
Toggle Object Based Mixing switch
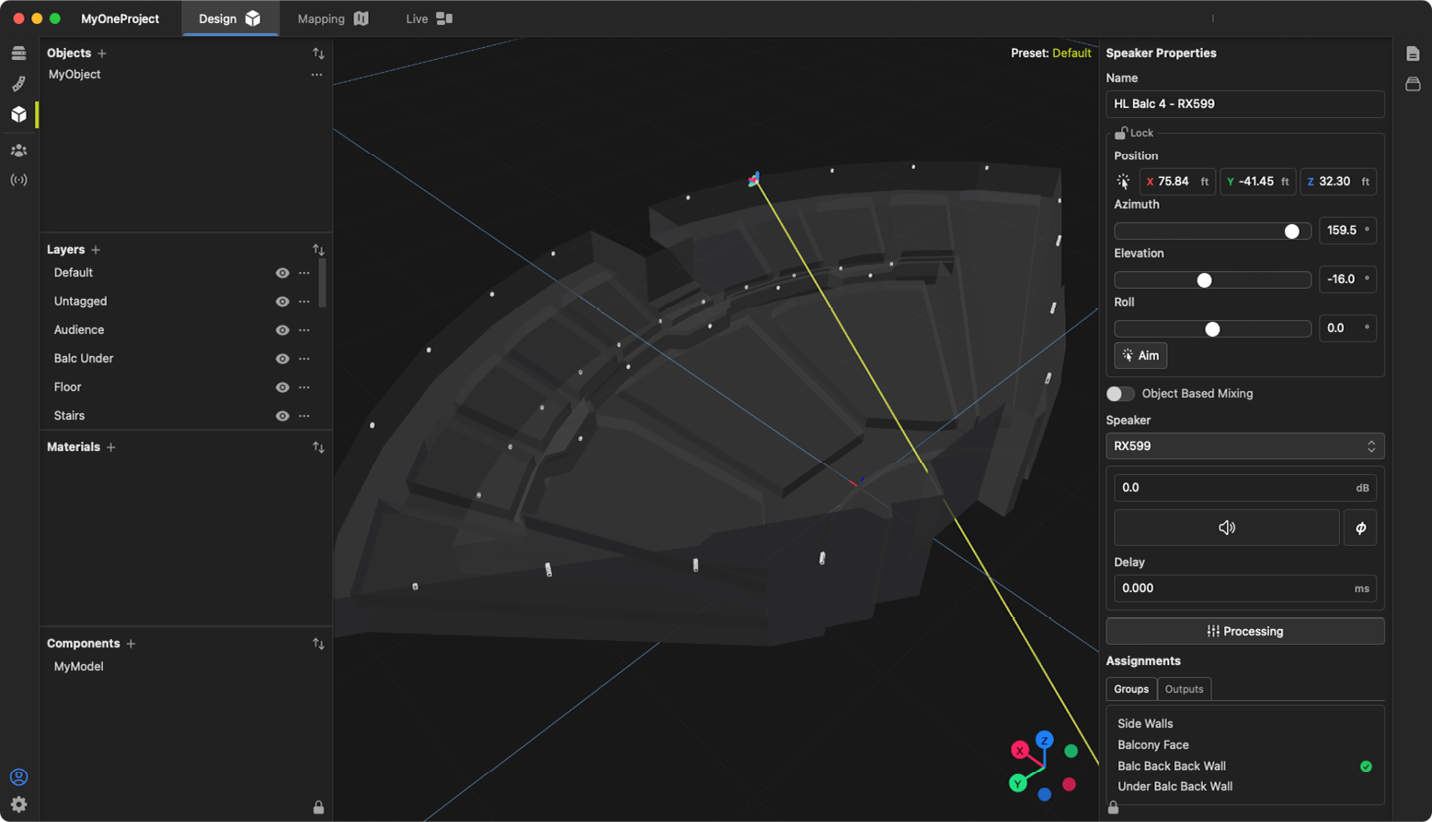pyautogui.click(x=1120, y=394)
